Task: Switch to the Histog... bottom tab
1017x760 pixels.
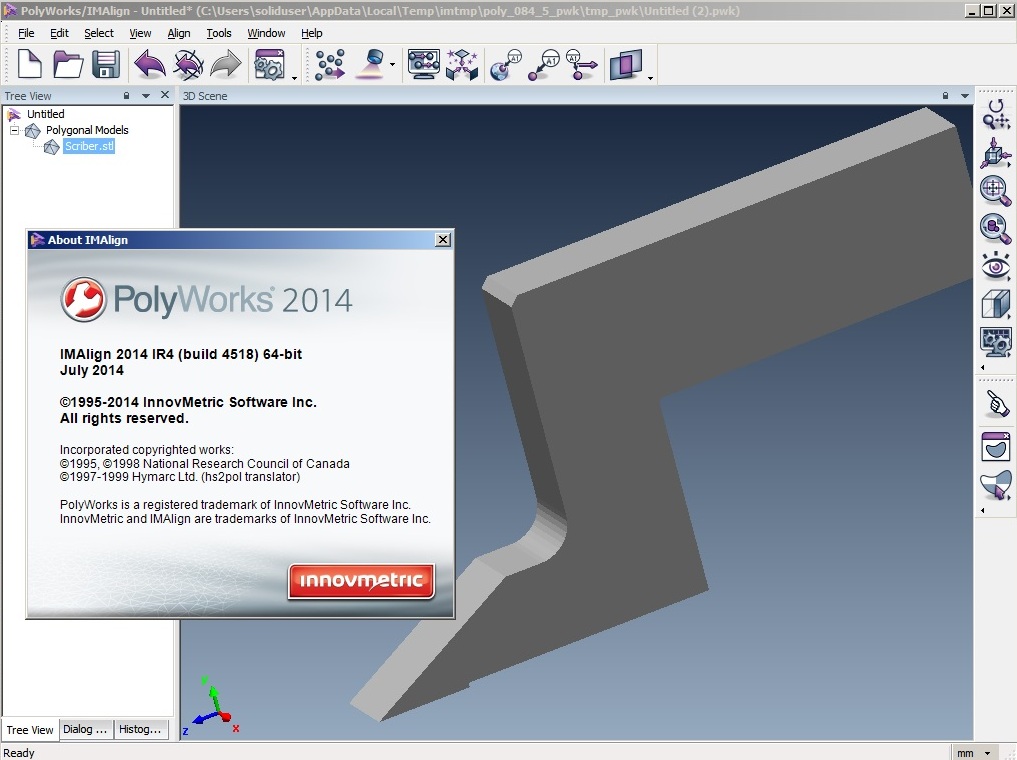Action: [x=141, y=730]
